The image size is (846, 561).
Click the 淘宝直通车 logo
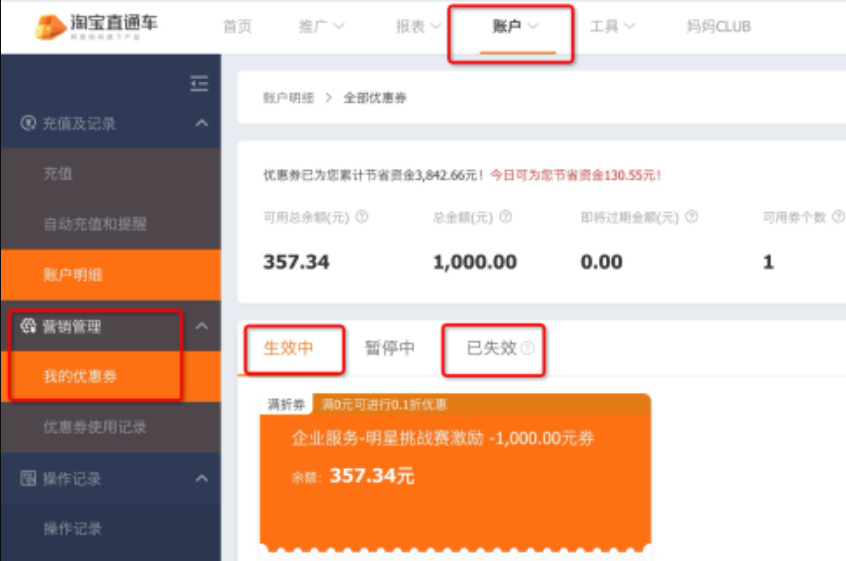[x=96, y=26]
